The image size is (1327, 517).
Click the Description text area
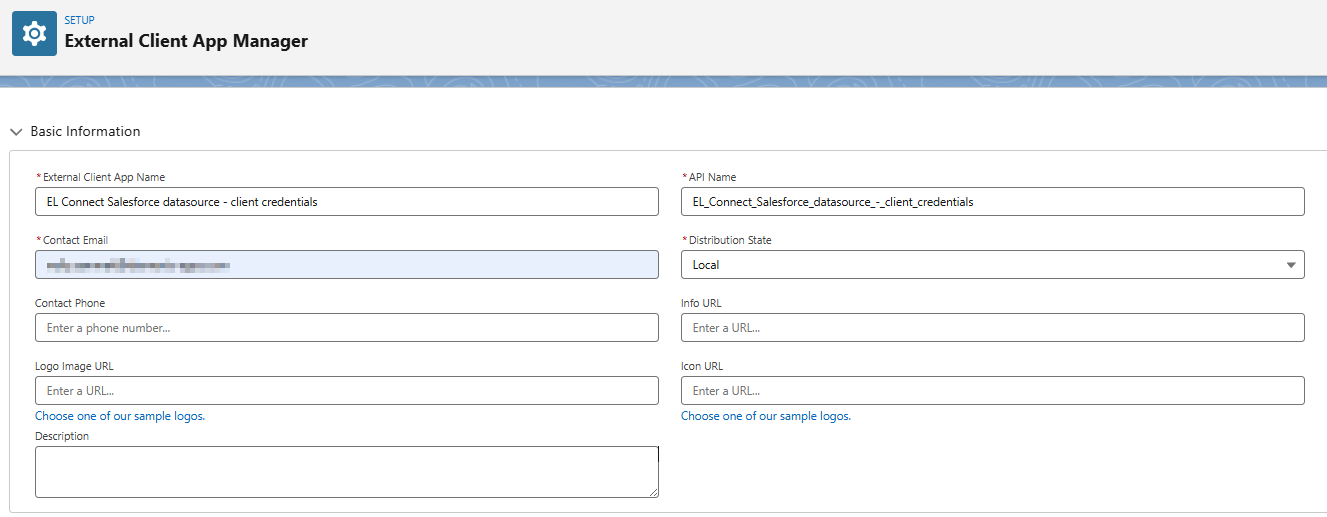pos(347,472)
